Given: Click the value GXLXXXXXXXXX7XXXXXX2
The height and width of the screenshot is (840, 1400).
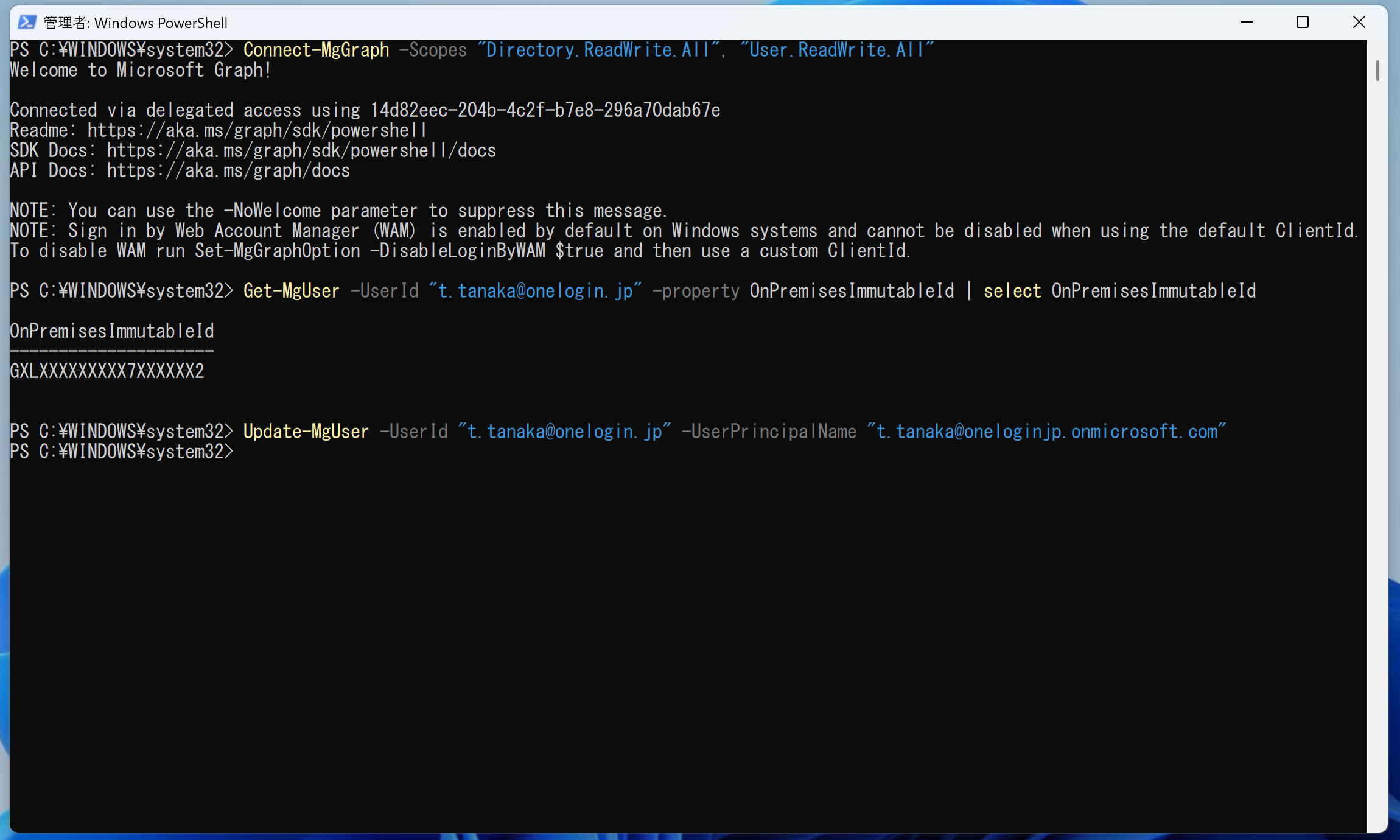Looking at the screenshot, I should coord(107,371).
